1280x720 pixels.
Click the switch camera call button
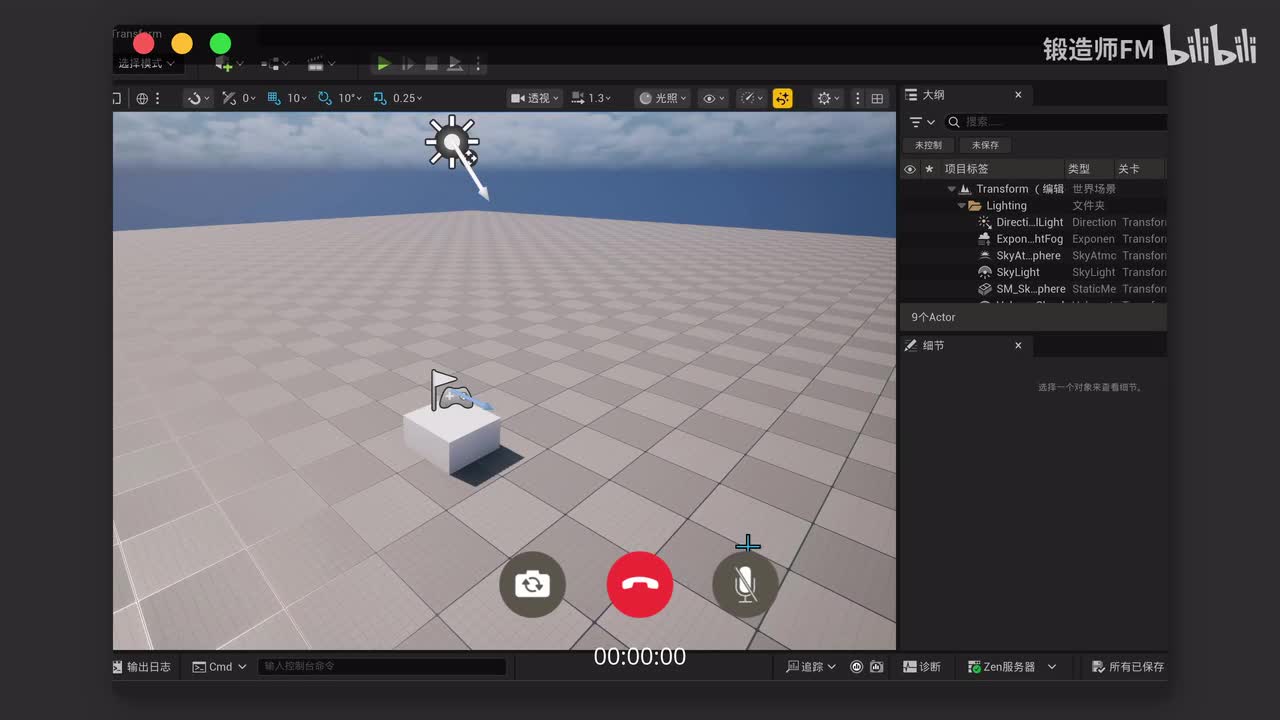pos(532,584)
